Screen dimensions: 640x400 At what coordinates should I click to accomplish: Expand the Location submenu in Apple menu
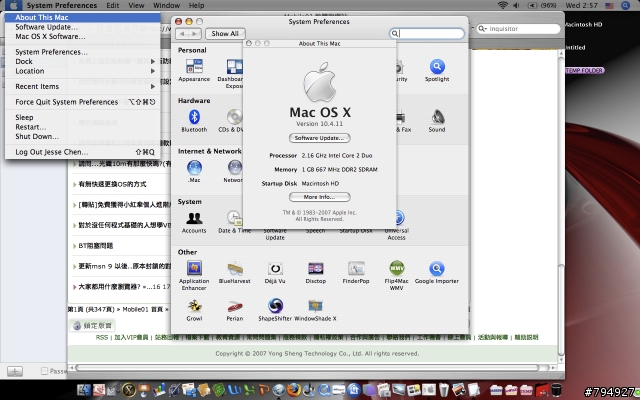[x=83, y=71]
